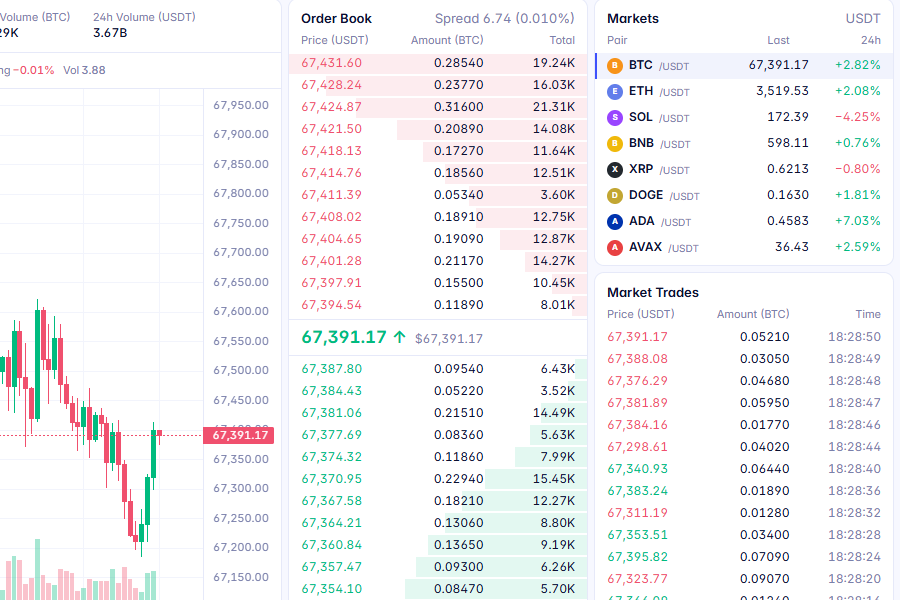Screen dimensions: 900x600
Task: Click the large last price 67,391.17
Action: coord(344,337)
